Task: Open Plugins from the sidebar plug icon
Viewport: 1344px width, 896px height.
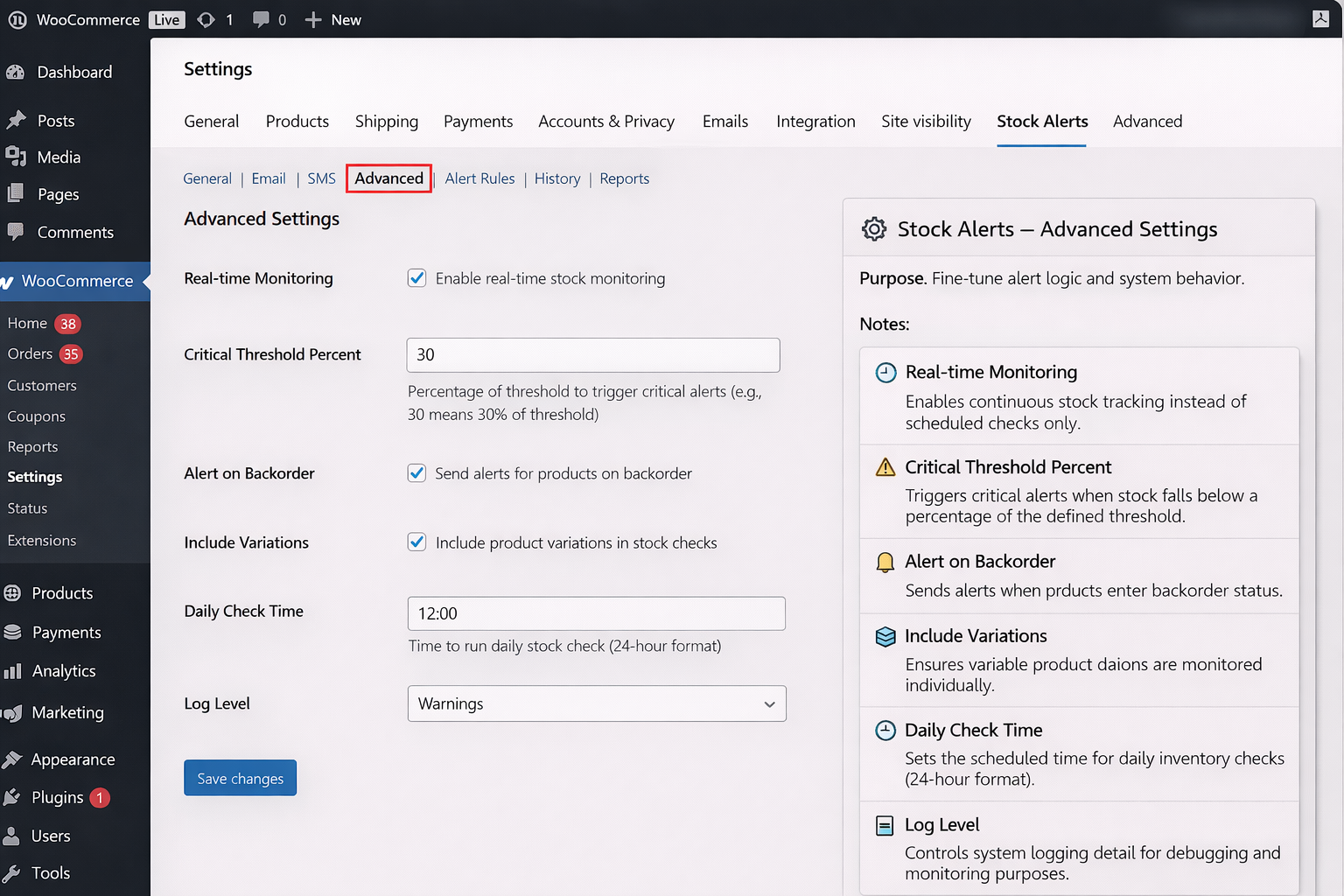Action: click(12, 797)
